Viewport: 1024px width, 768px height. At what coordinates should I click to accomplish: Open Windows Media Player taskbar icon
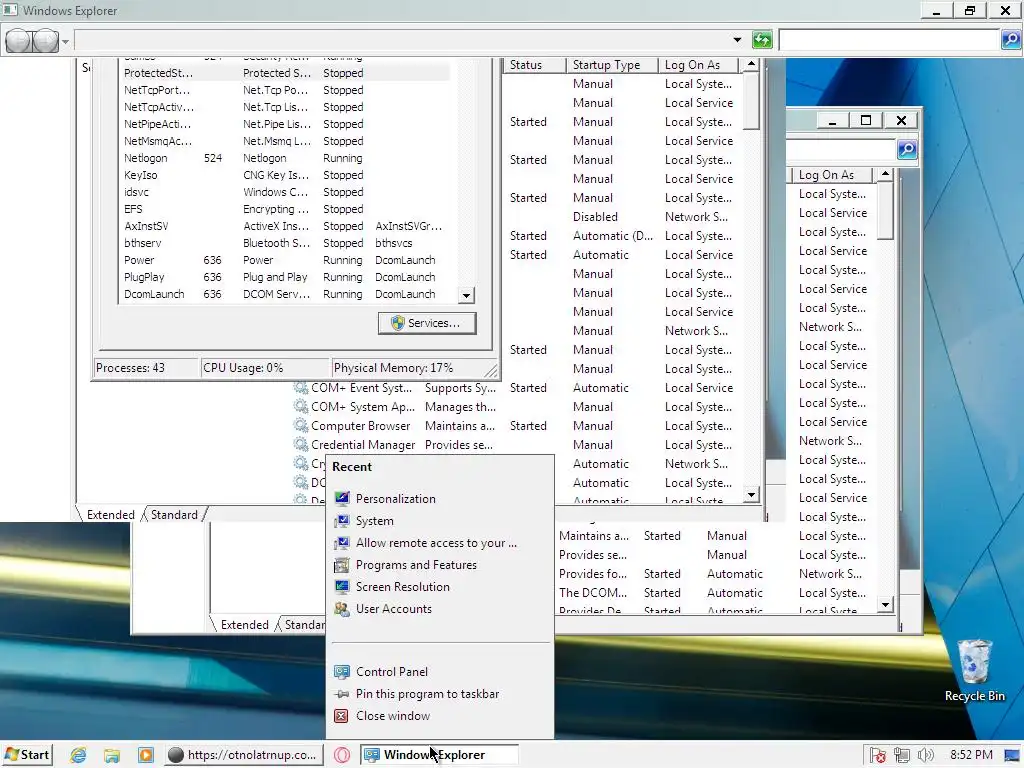pos(145,755)
